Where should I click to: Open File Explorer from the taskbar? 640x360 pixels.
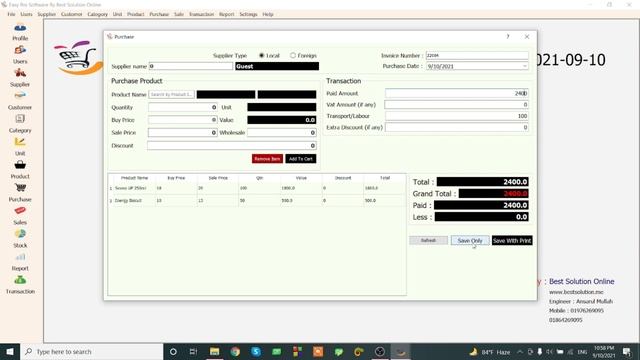[x=214, y=351]
